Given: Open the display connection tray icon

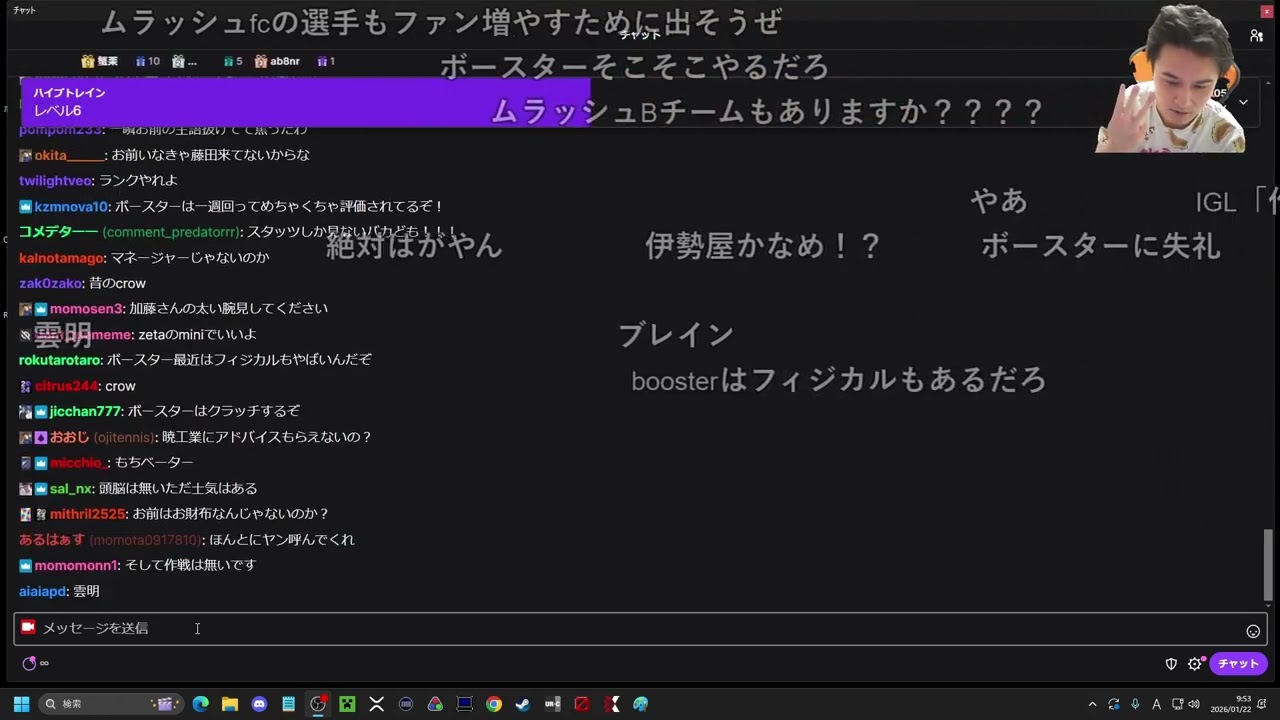Looking at the screenshot, I should tap(1178, 704).
